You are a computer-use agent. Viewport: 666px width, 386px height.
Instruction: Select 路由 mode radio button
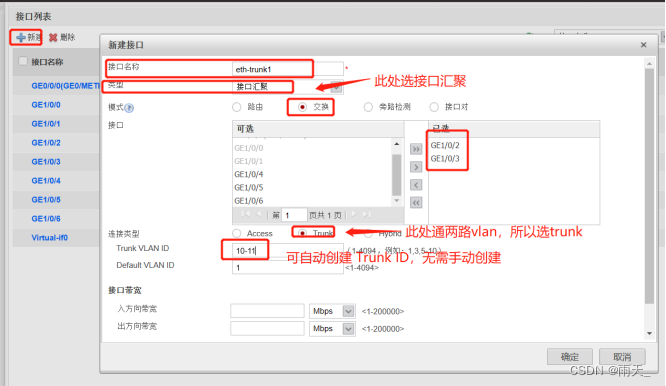(x=237, y=107)
